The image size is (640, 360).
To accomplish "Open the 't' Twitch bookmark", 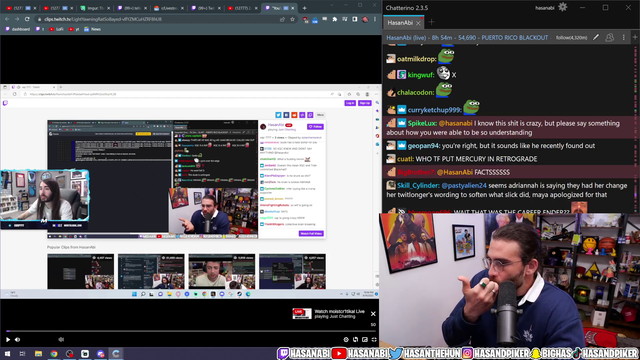I will coord(40,29).
